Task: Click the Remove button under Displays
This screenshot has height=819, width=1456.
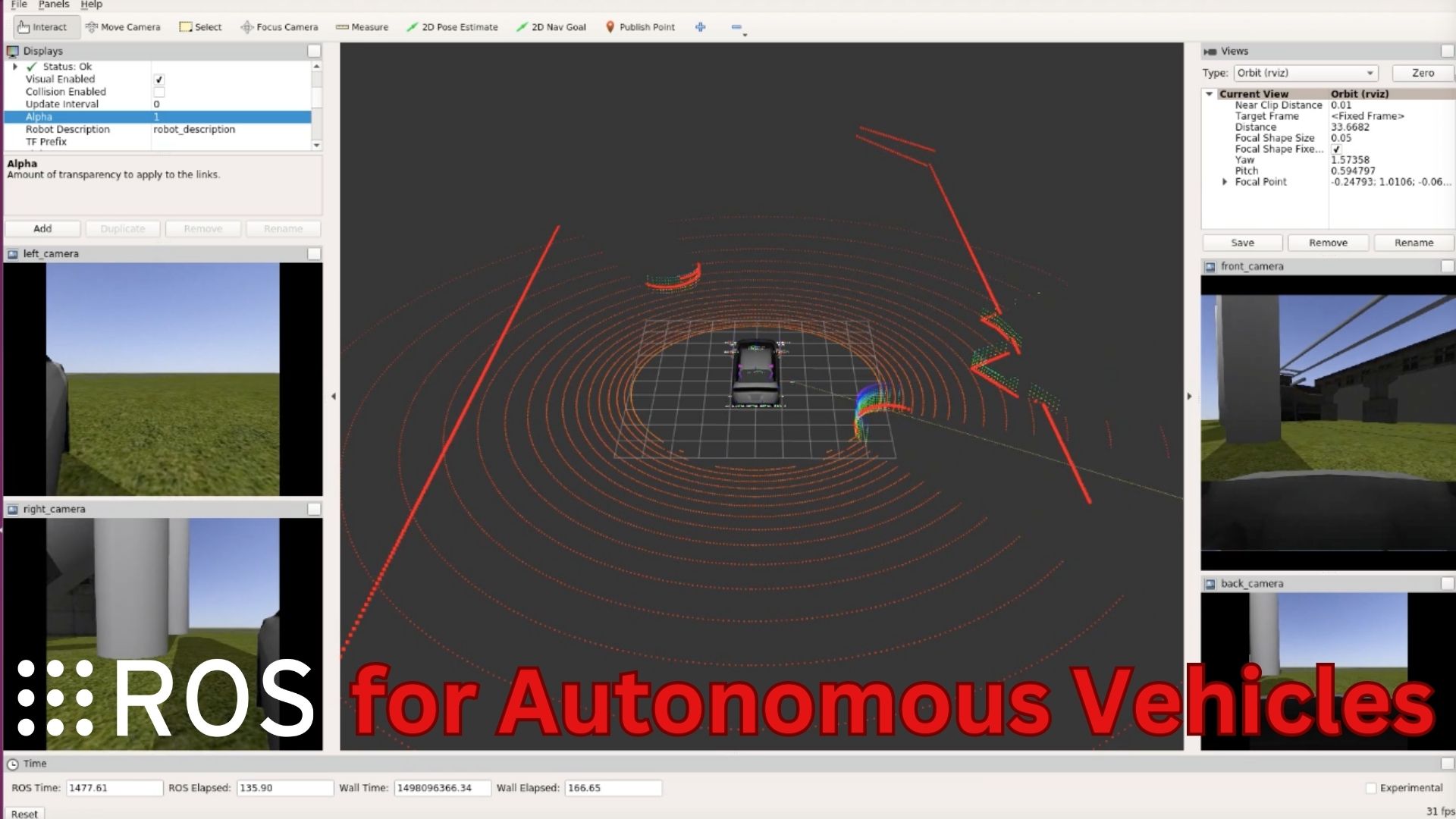Action: 202,229
